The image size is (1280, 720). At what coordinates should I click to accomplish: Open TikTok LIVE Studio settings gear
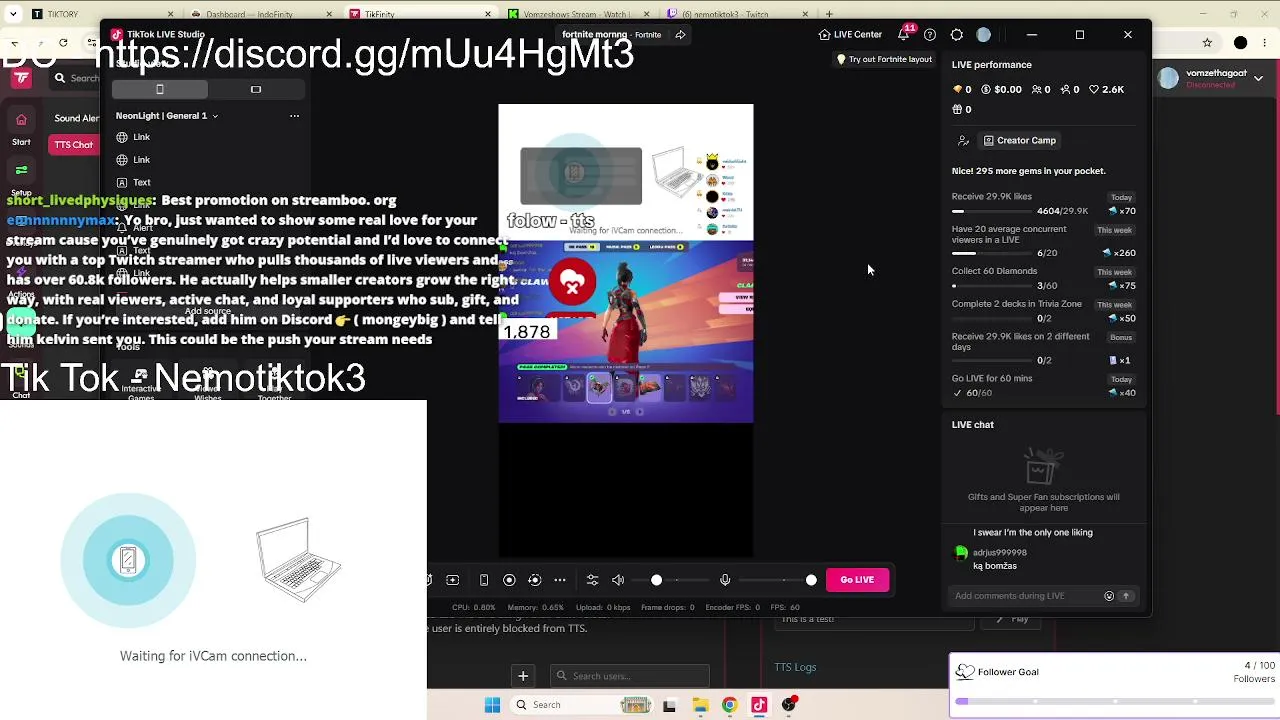(957, 35)
